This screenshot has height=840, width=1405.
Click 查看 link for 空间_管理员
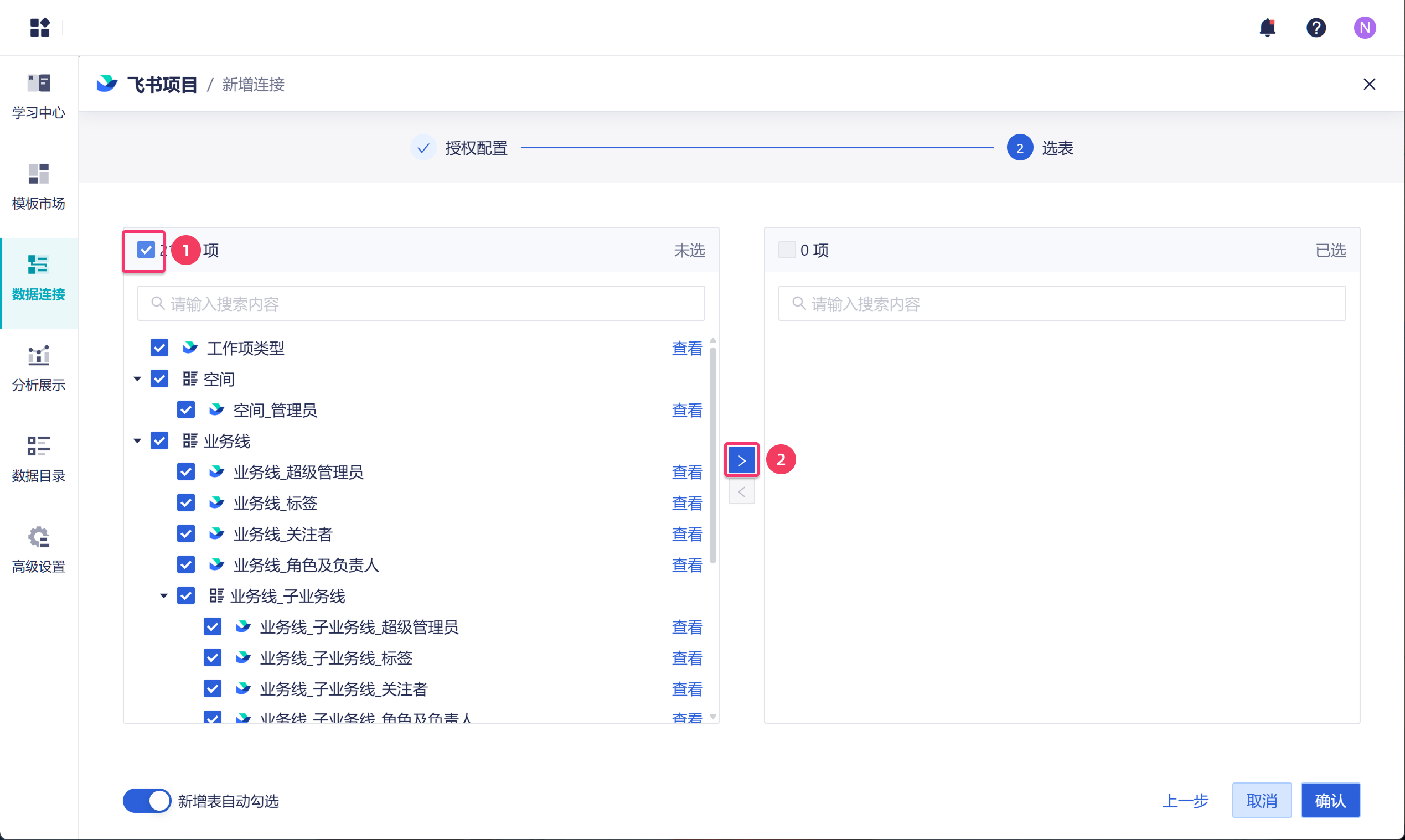(x=686, y=410)
